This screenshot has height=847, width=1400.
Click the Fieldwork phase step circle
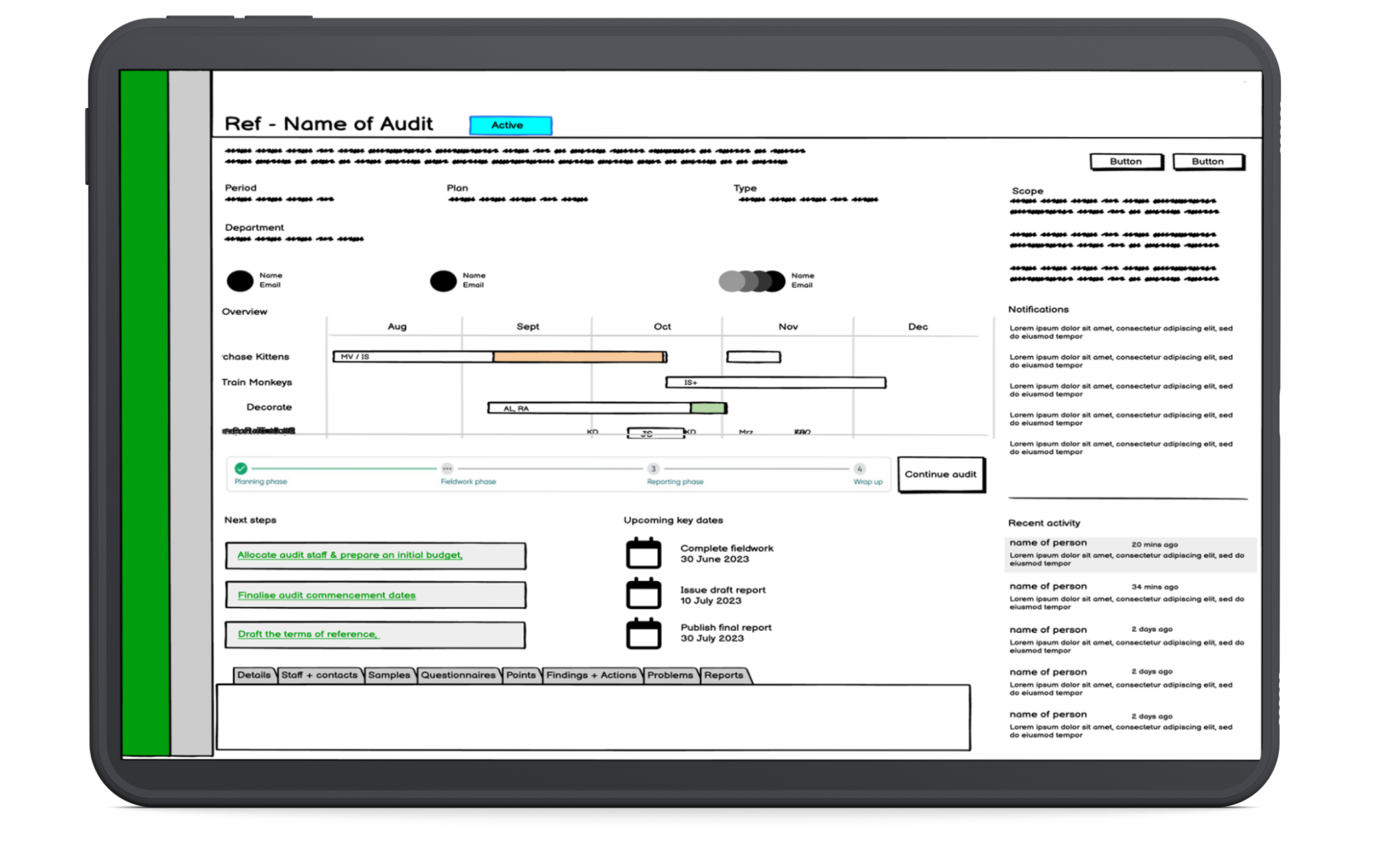pos(447,468)
